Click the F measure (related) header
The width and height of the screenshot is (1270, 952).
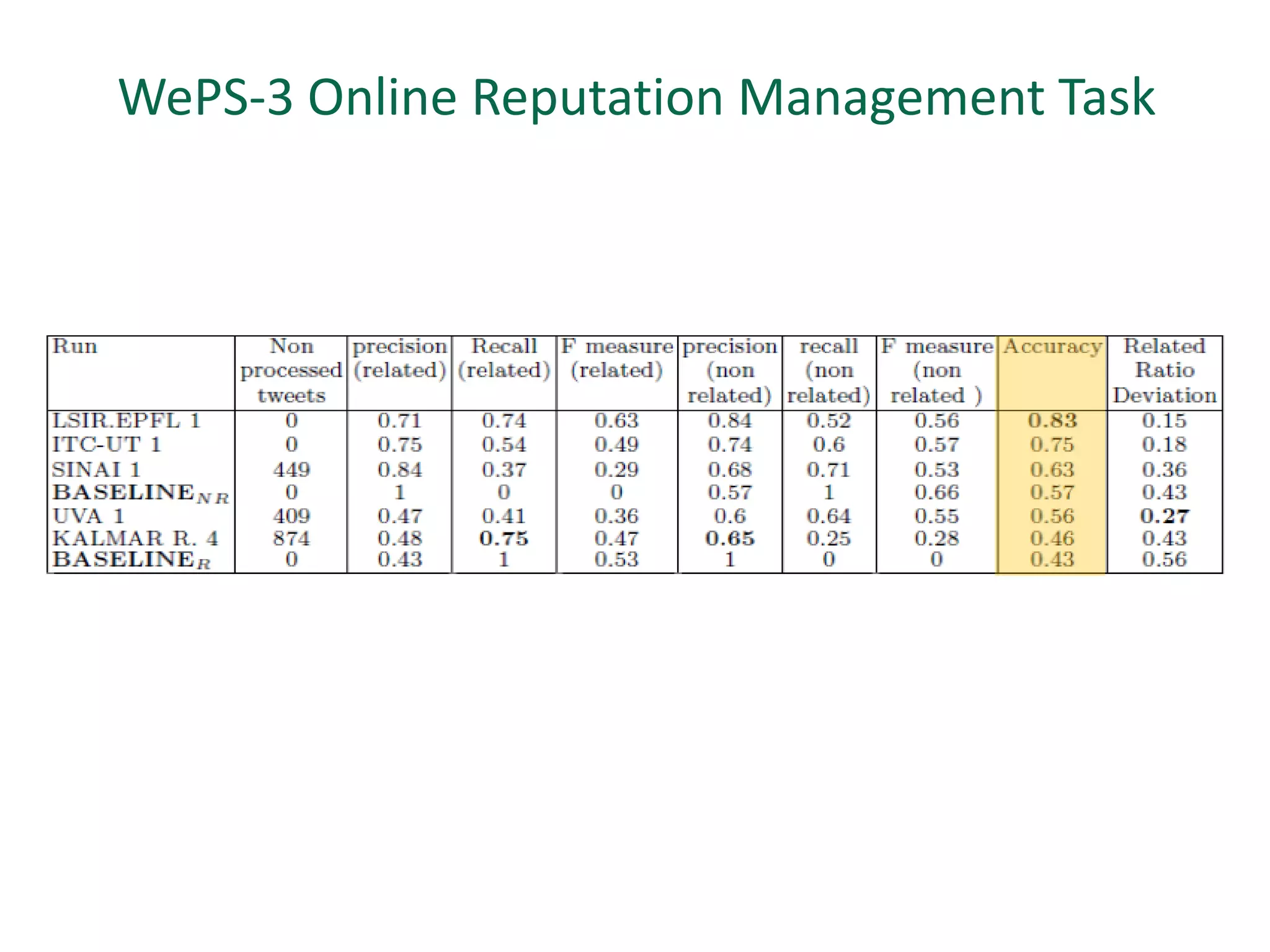[616, 358]
